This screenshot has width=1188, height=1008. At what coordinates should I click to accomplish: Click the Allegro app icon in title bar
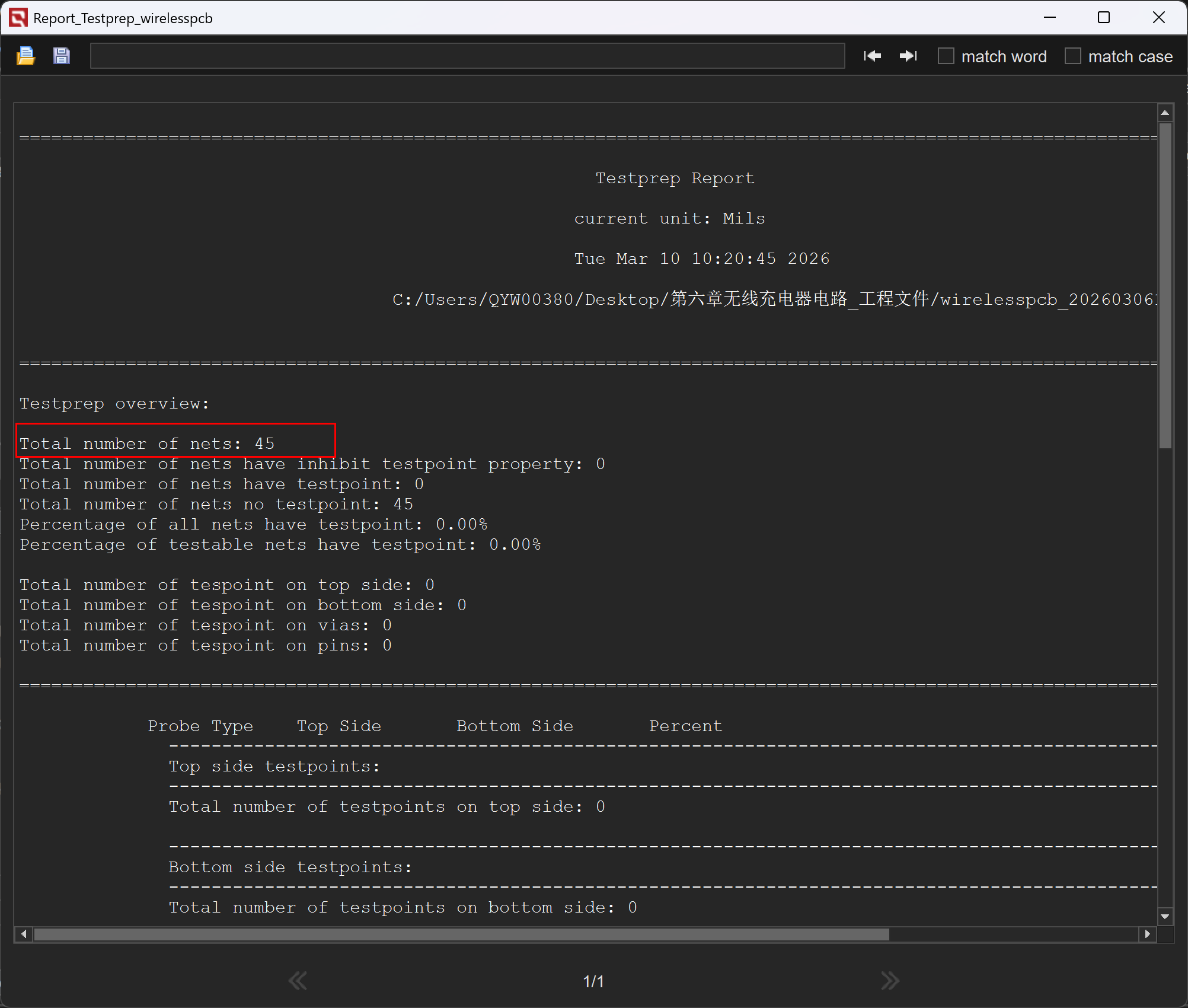point(18,18)
